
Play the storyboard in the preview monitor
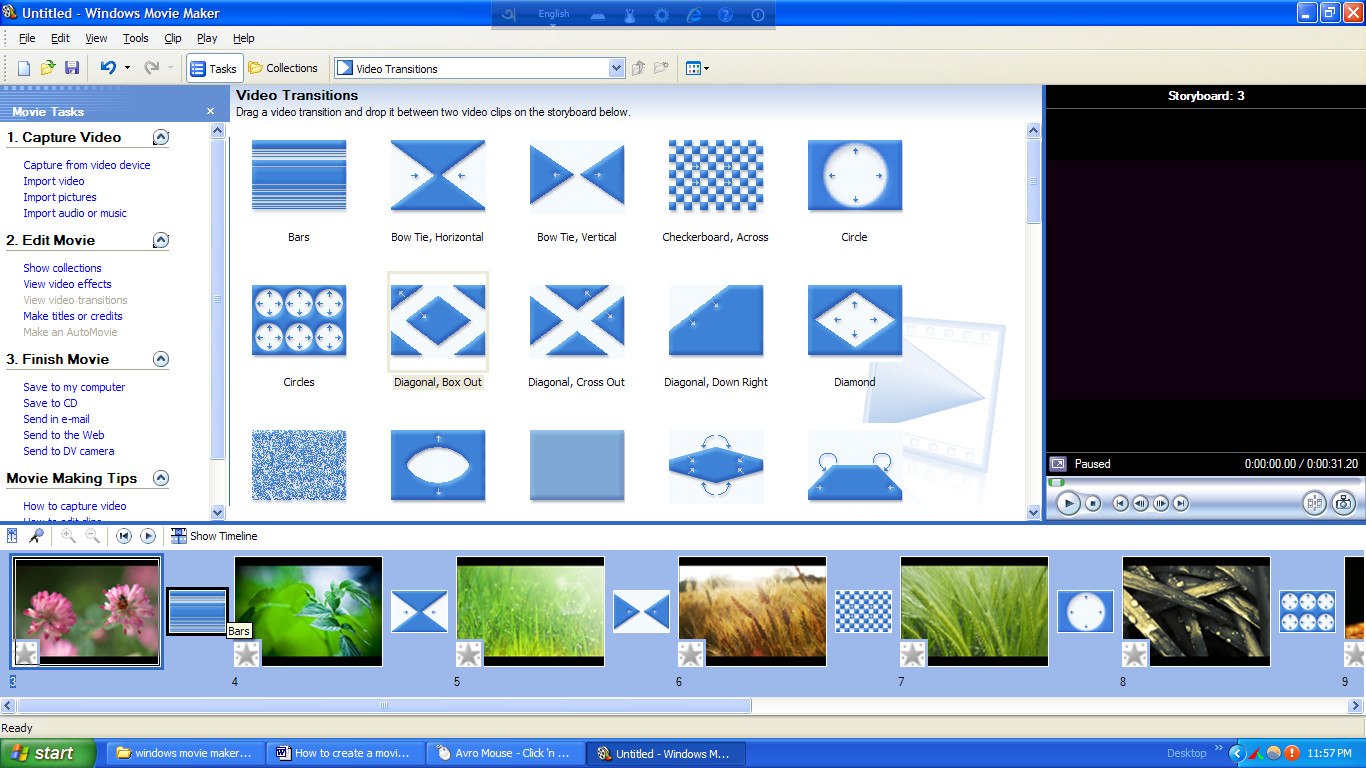[x=1069, y=503]
